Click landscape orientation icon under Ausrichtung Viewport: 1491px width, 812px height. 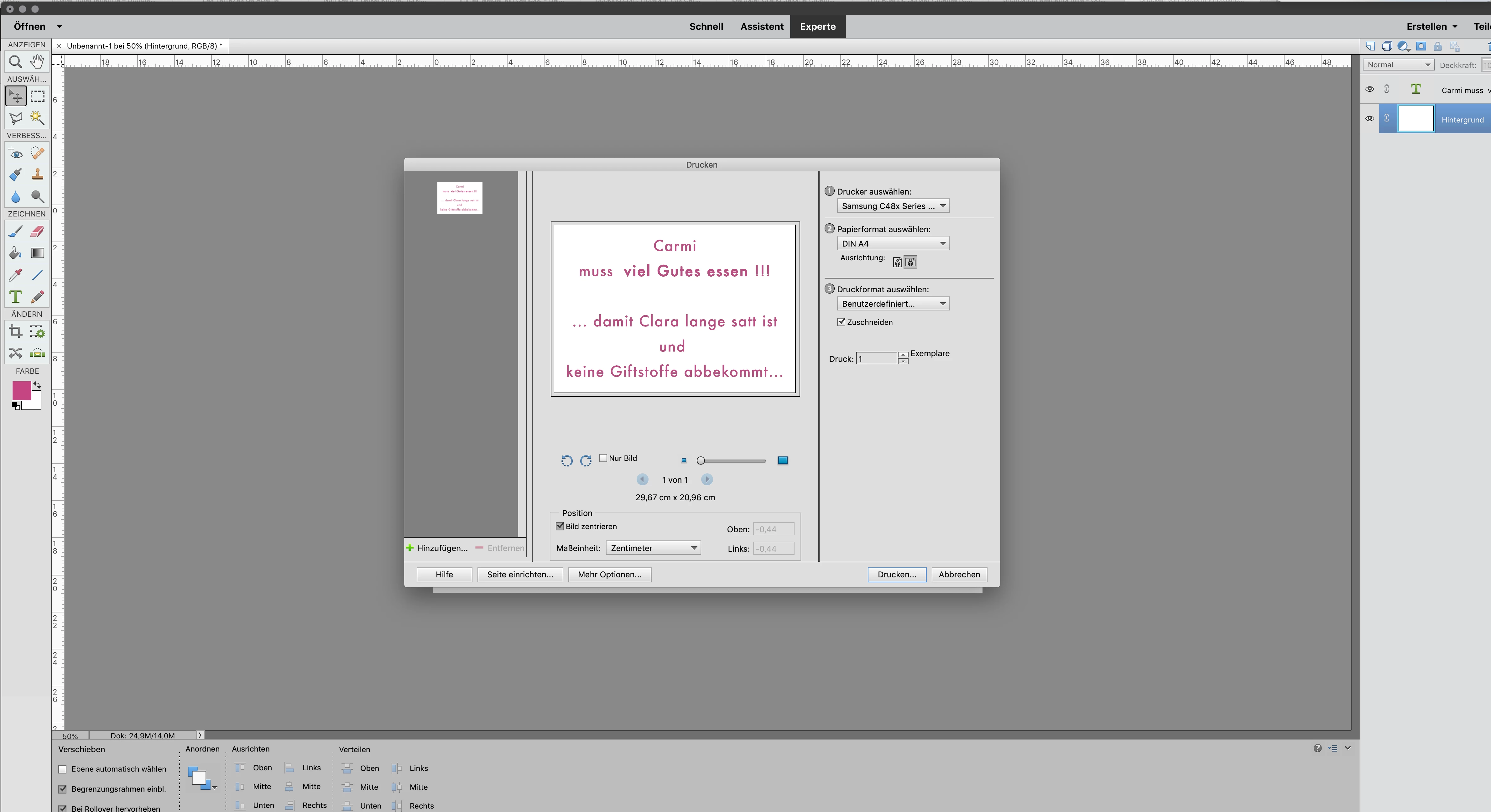pos(910,262)
